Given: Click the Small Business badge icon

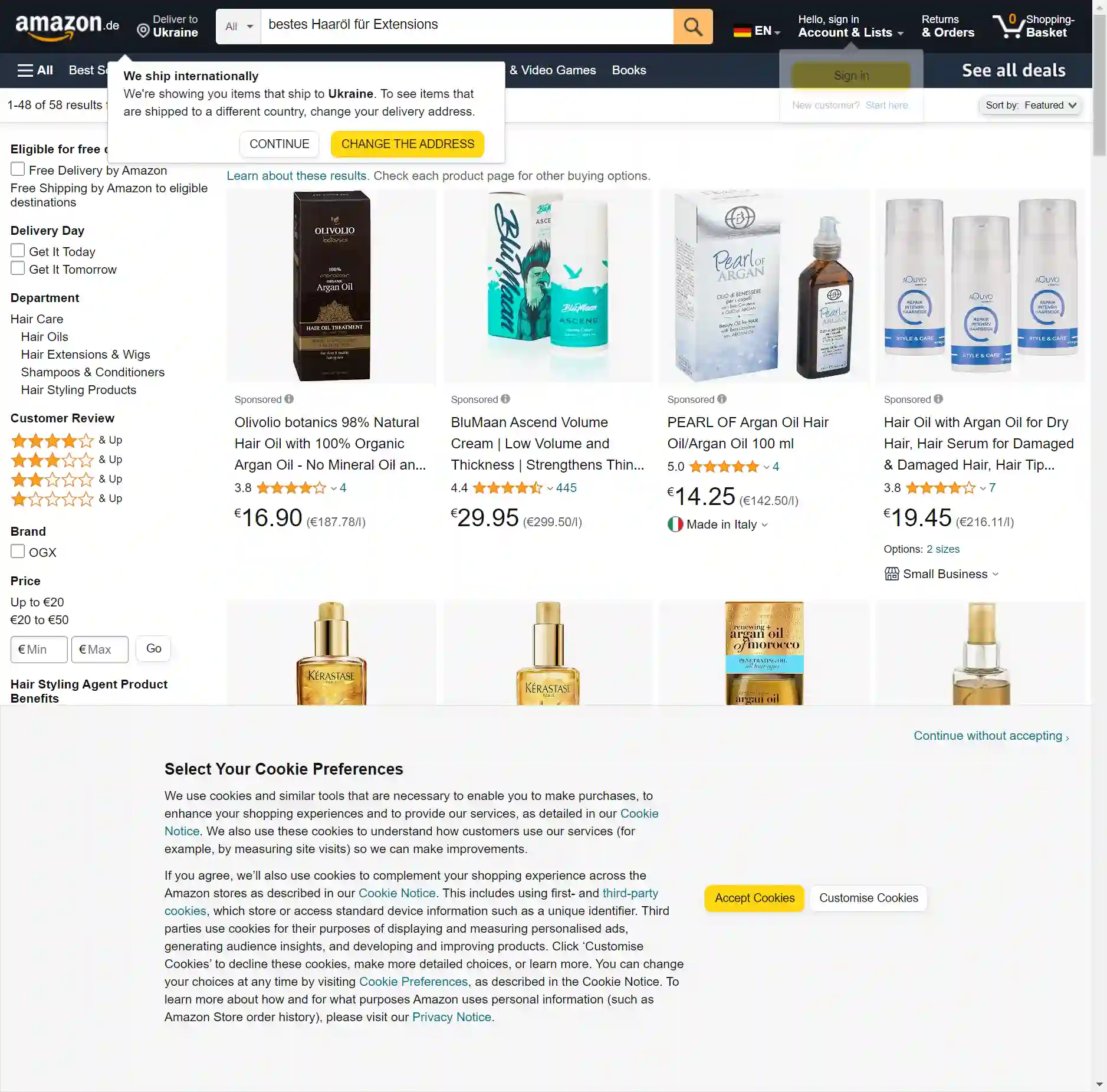Looking at the screenshot, I should point(892,573).
